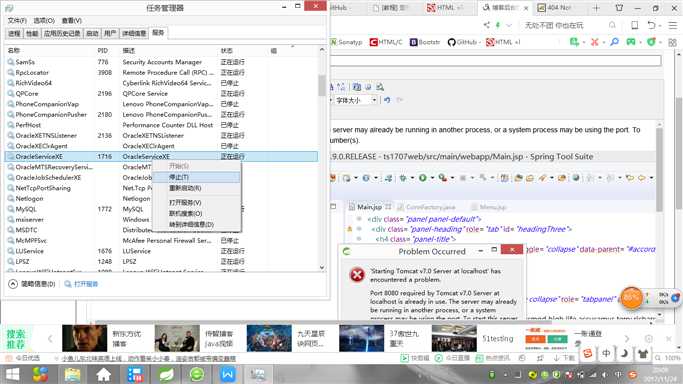Select the McMPFSvc service row
This screenshot has height=384, width=683.
(161, 241)
